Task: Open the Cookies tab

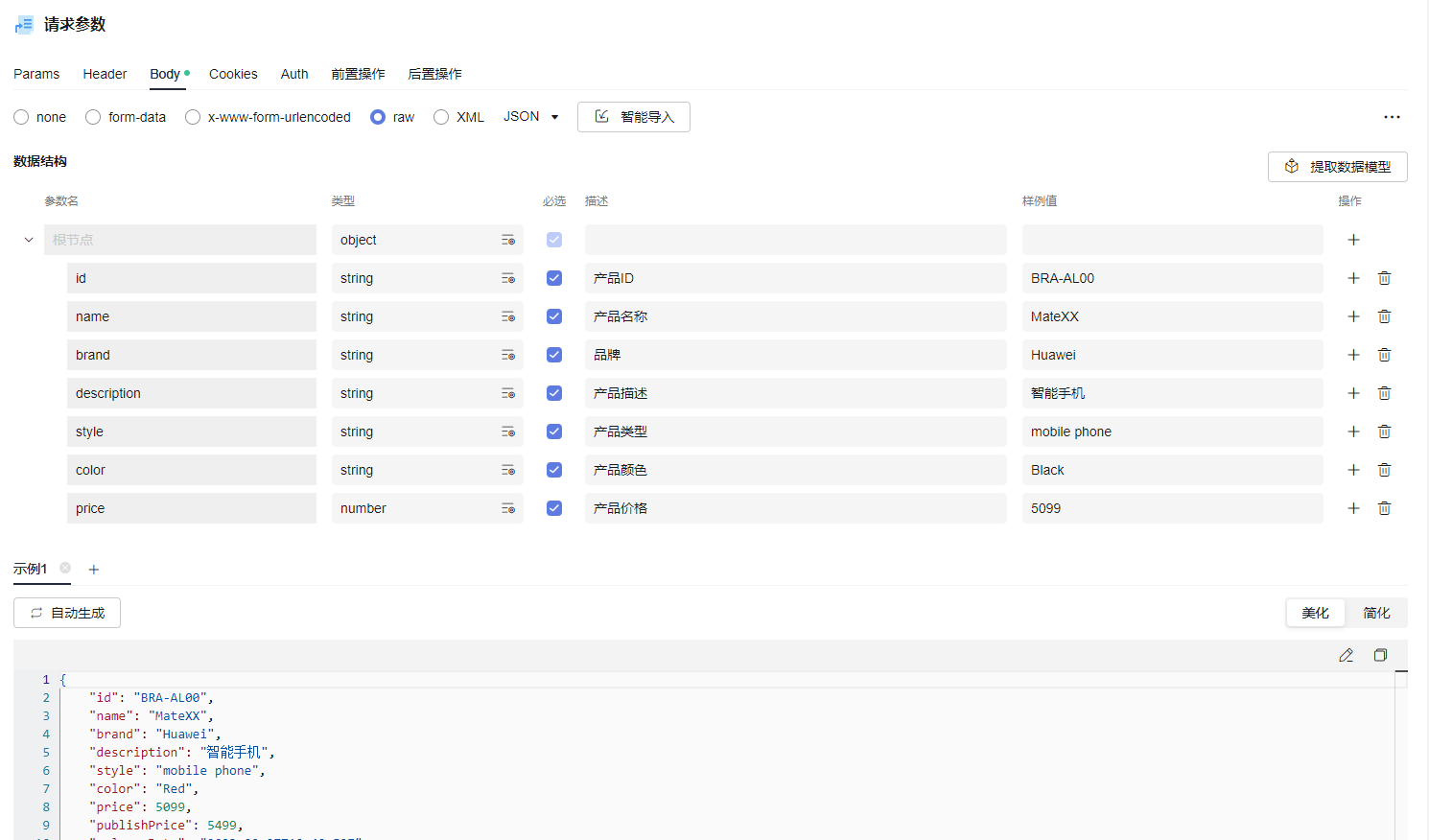Action: pyautogui.click(x=233, y=74)
